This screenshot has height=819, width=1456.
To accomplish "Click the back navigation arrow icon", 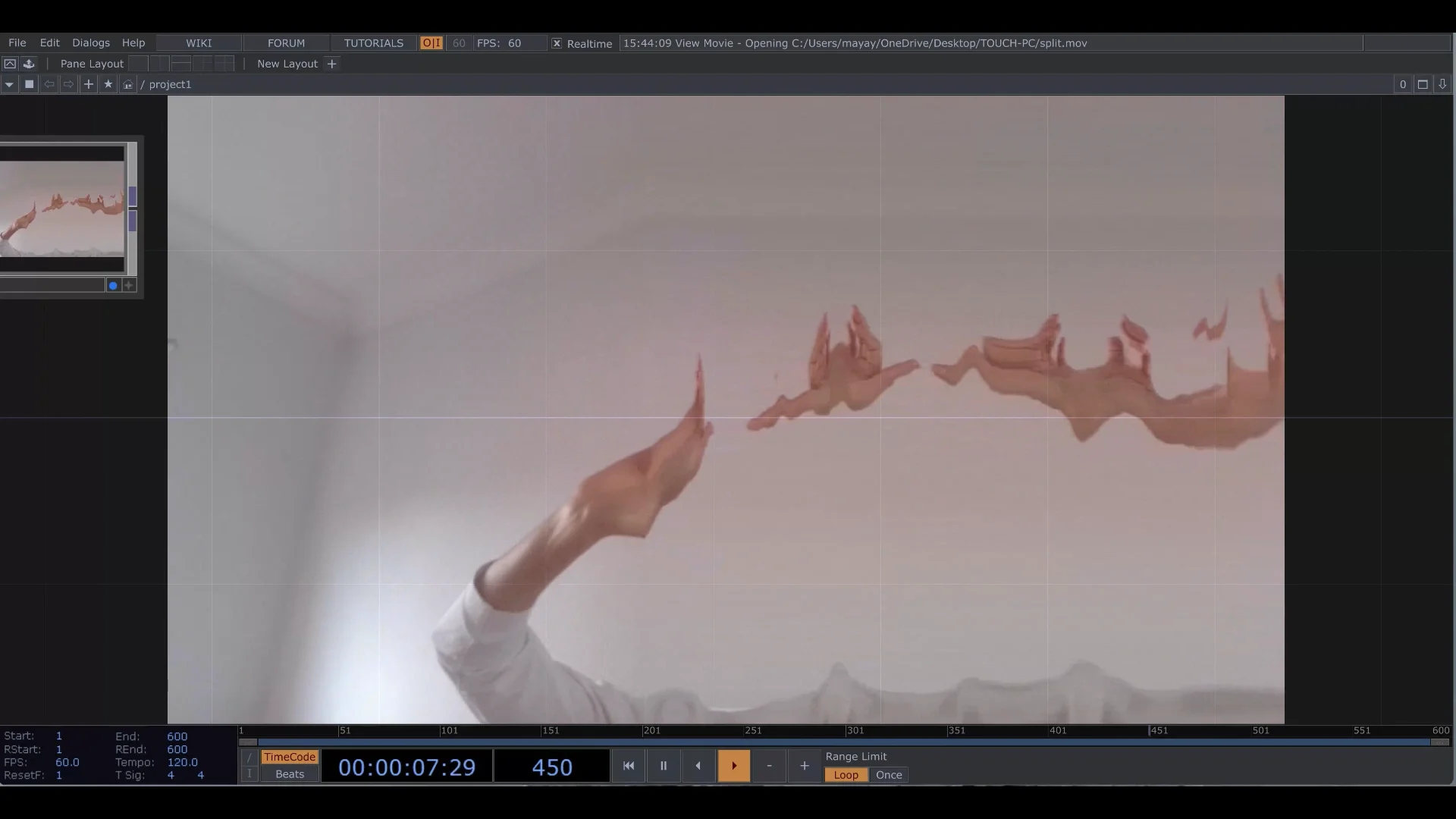I will coord(49,84).
